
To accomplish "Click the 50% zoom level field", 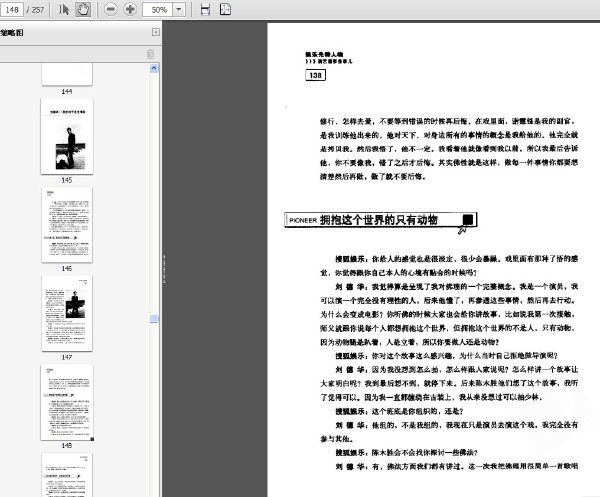I will point(158,10).
